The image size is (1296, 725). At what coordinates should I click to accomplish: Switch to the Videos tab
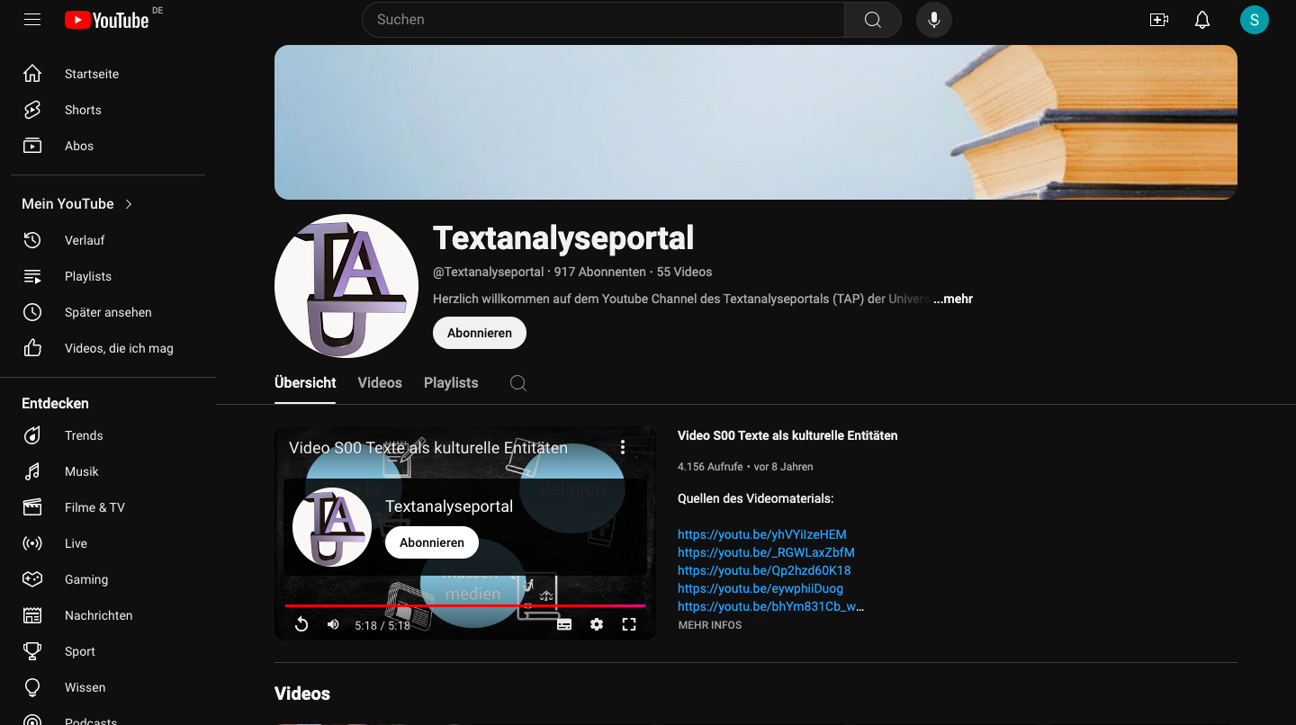[x=379, y=382]
